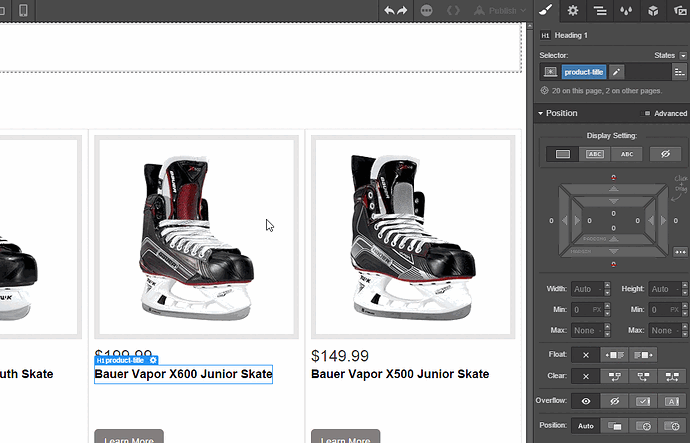Click the target icon beside '20 on this page'
This screenshot has width=690, height=443.
coord(544,91)
